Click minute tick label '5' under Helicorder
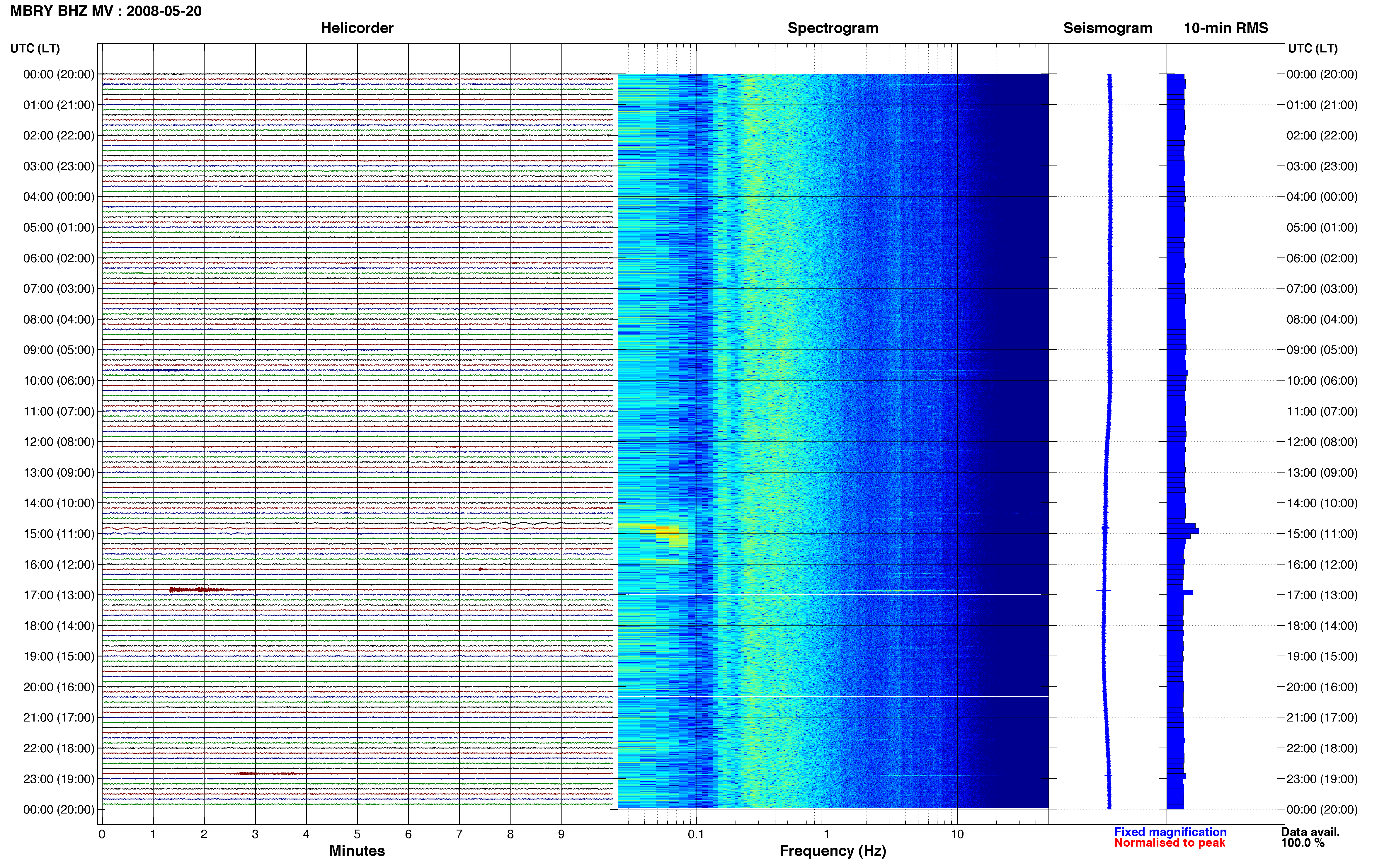The height and width of the screenshot is (868, 1389). point(357,834)
